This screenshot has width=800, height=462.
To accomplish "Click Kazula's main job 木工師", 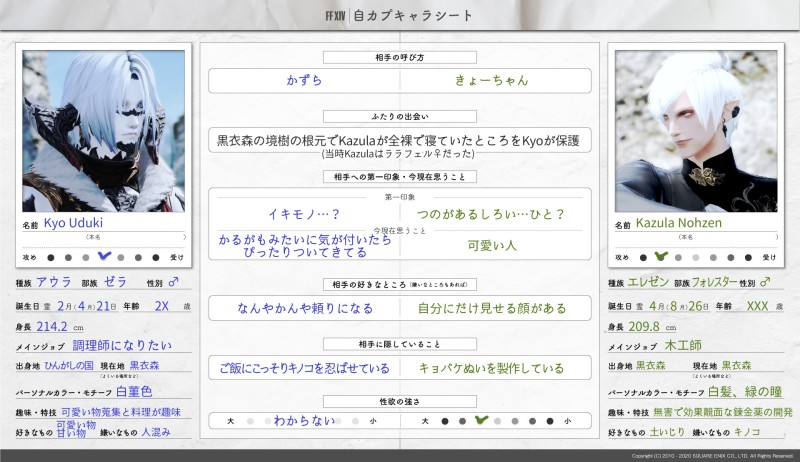I will click(x=683, y=345).
